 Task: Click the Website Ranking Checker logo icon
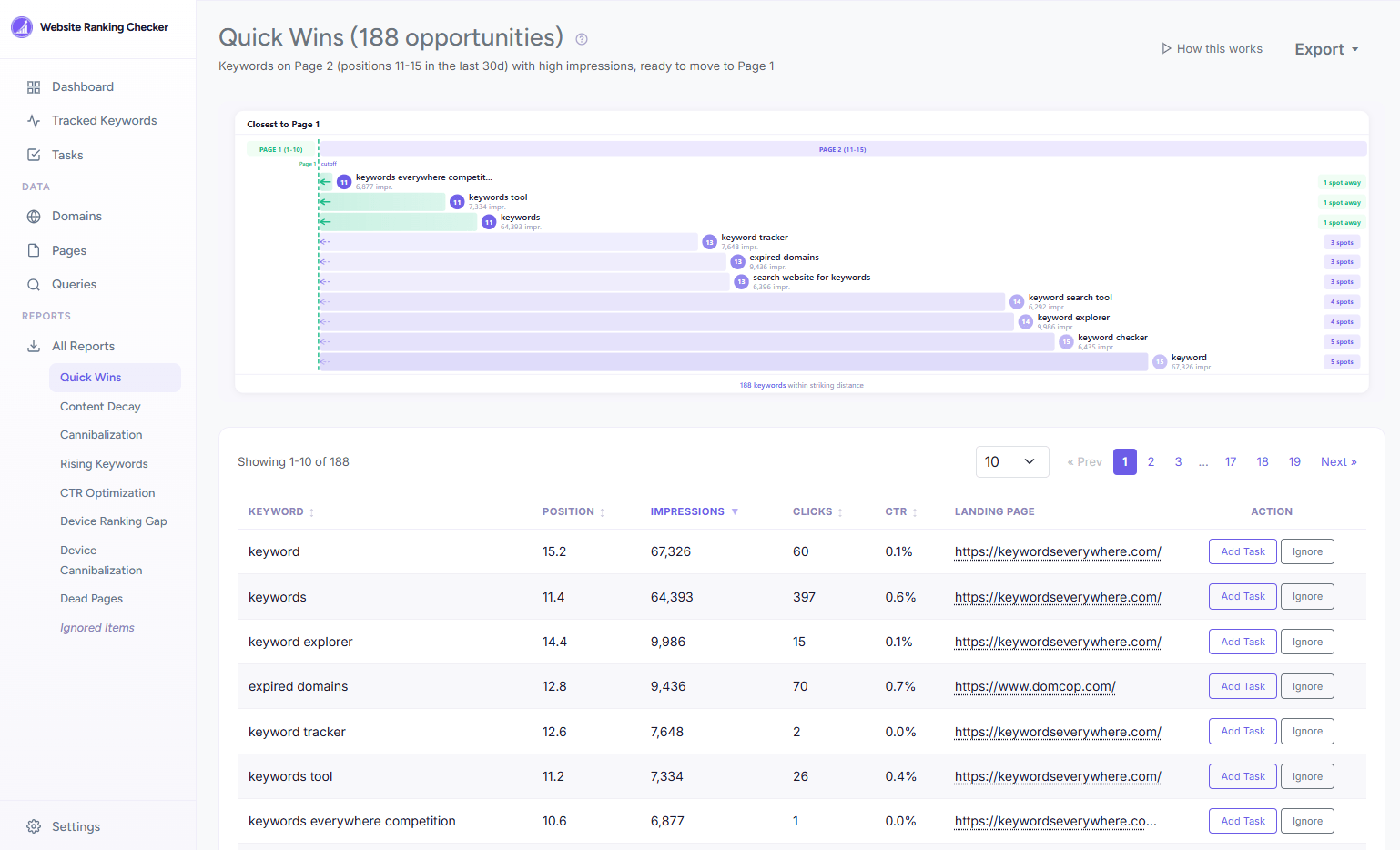22,27
